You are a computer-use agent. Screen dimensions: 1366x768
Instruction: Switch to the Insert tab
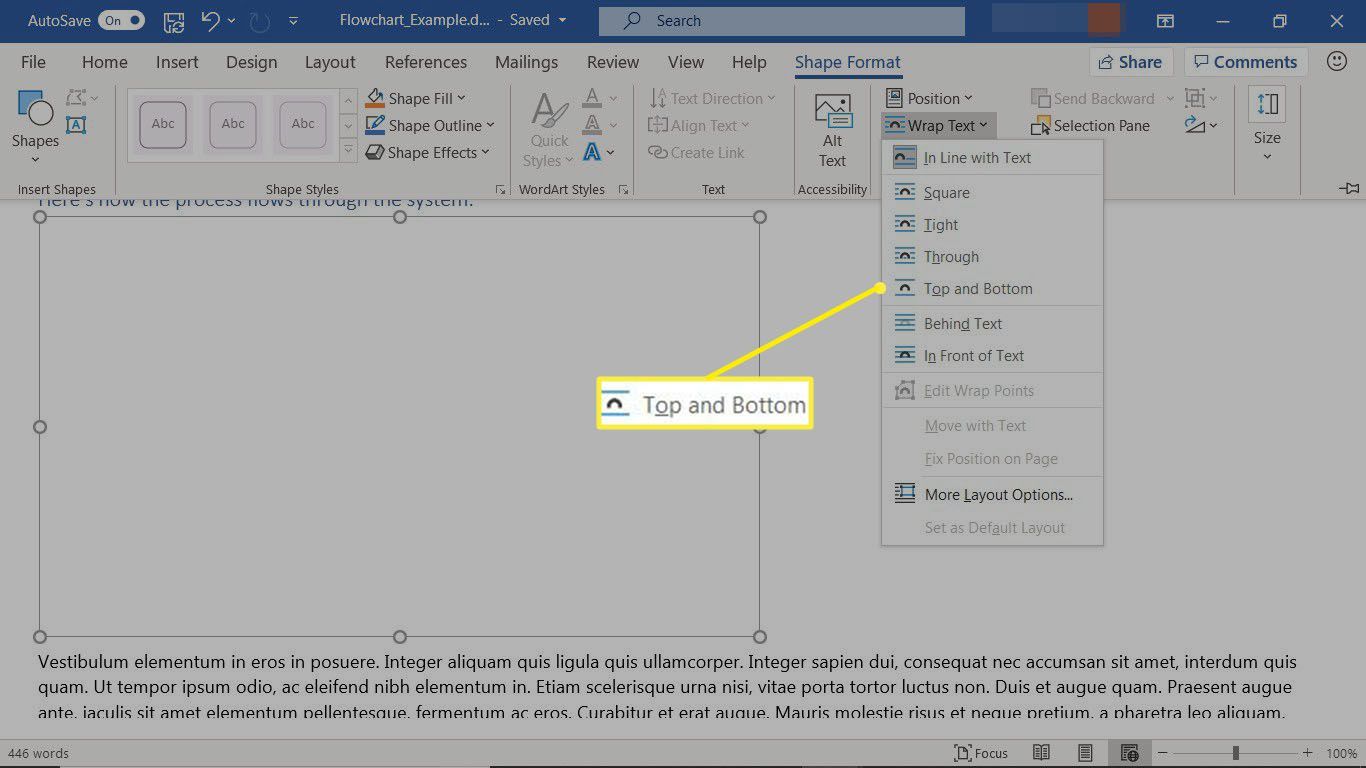[177, 62]
